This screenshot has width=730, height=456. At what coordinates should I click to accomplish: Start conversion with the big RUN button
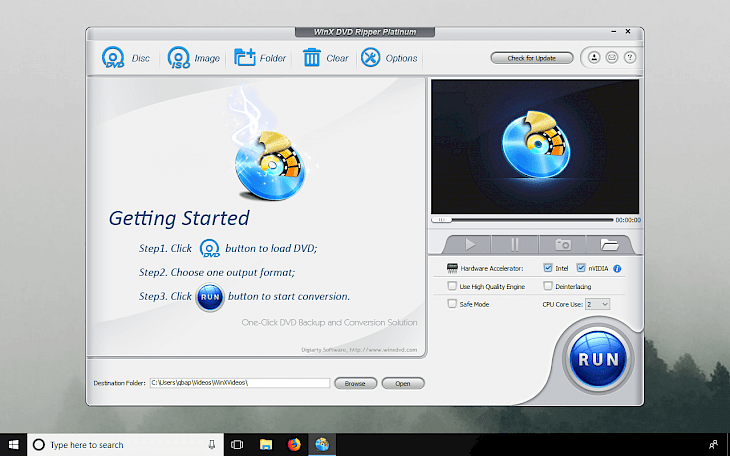coord(598,359)
